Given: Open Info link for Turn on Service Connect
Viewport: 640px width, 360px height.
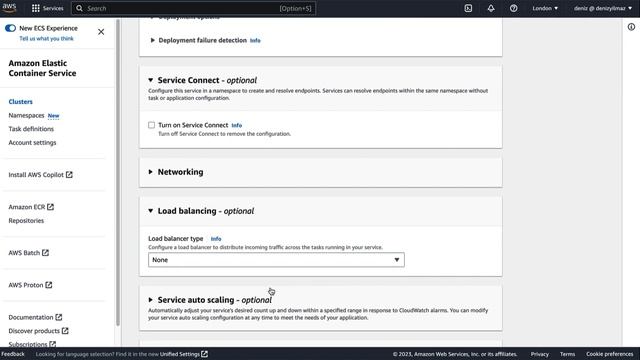Looking at the screenshot, I should 237,125.
